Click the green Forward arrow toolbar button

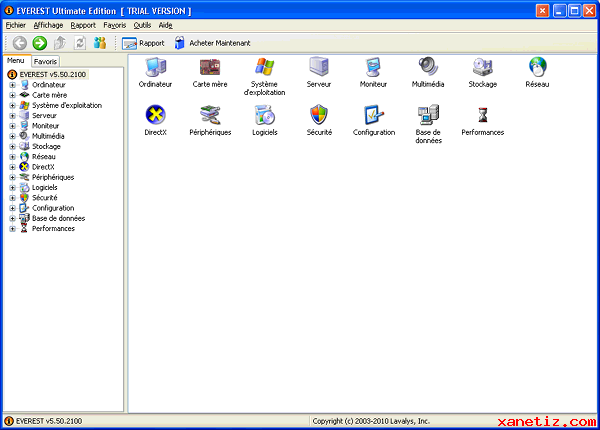[x=39, y=43]
